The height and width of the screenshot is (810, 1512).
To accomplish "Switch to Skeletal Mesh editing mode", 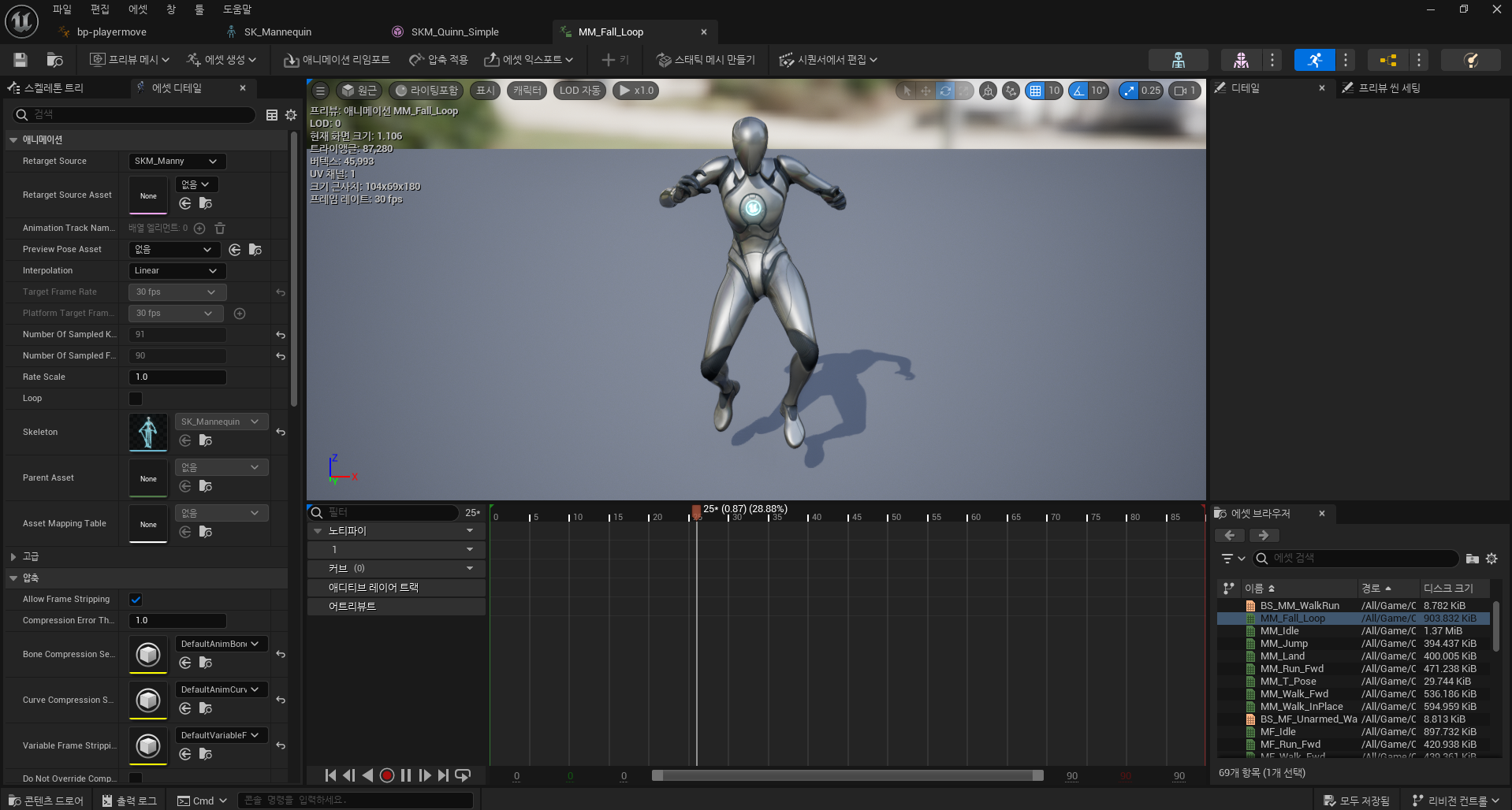I will pos(1241,60).
